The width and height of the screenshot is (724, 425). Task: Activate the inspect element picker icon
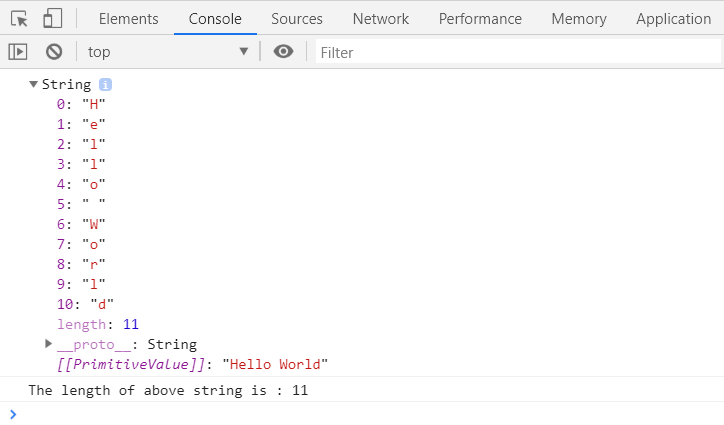pyautogui.click(x=19, y=19)
